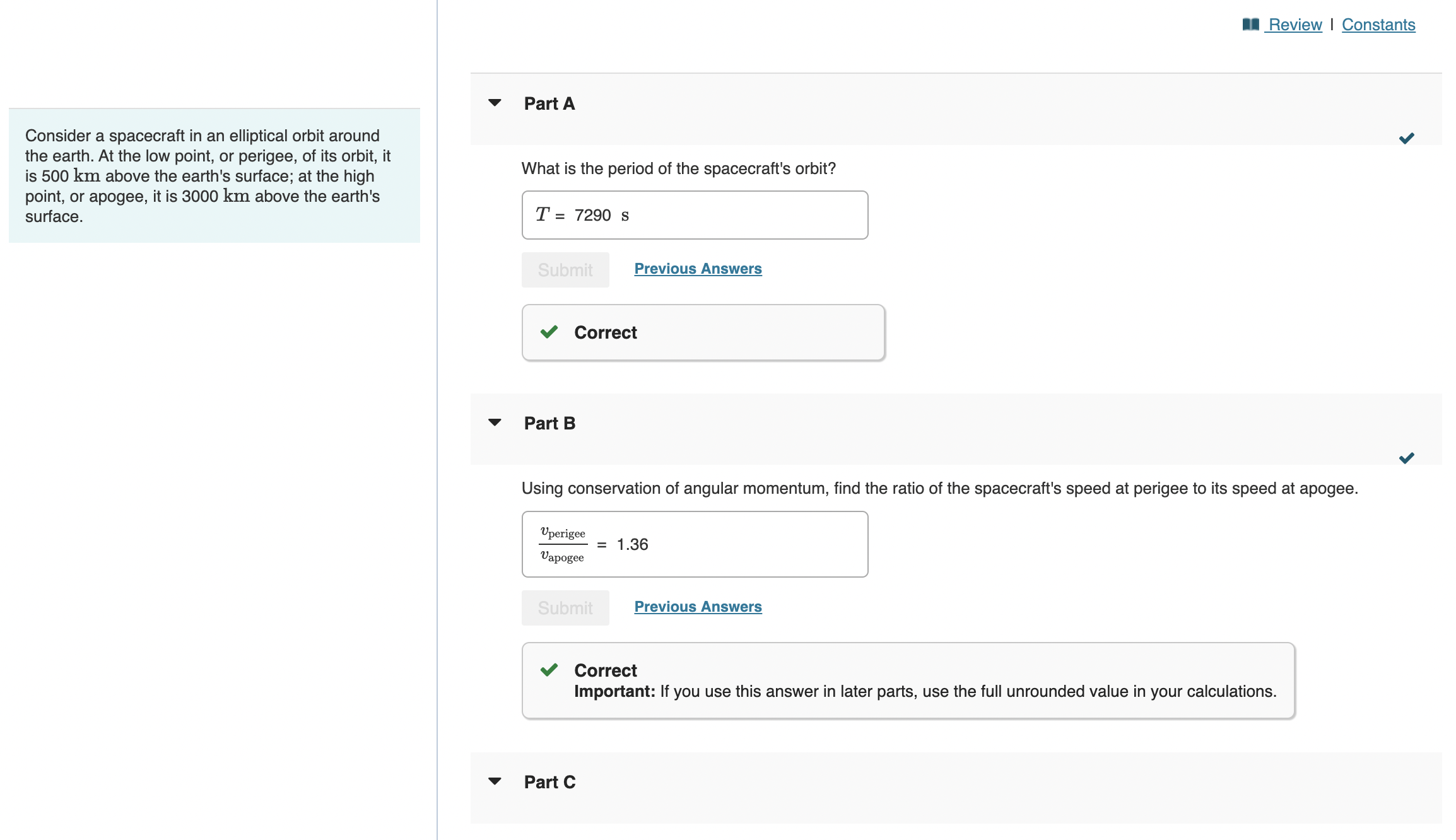This screenshot has width=1456, height=840.
Task: Click the Review book icon
Action: point(1250,25)
